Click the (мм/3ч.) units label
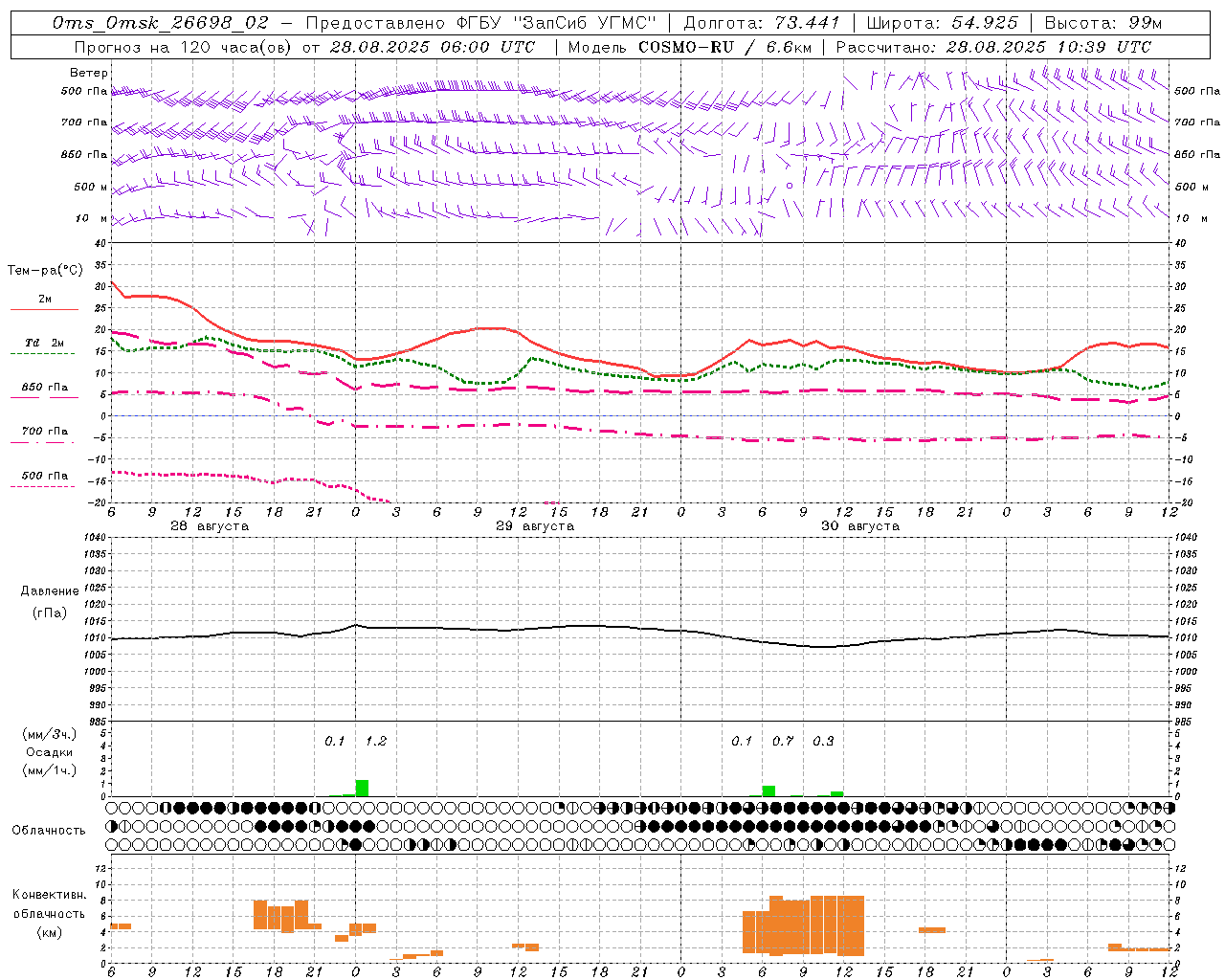This screenshot has width=1225, height=980. 50,734
